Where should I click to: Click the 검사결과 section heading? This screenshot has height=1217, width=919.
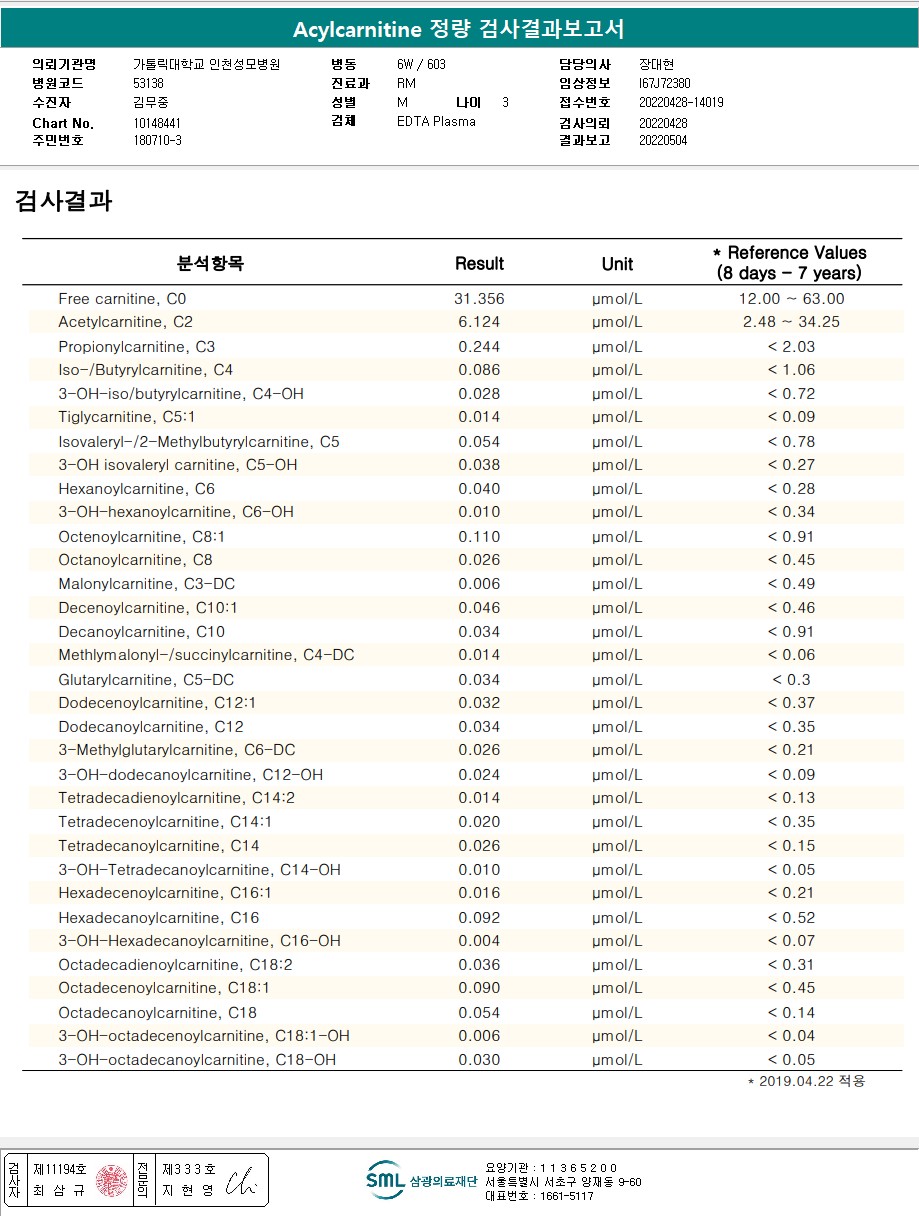pos(63,201)
